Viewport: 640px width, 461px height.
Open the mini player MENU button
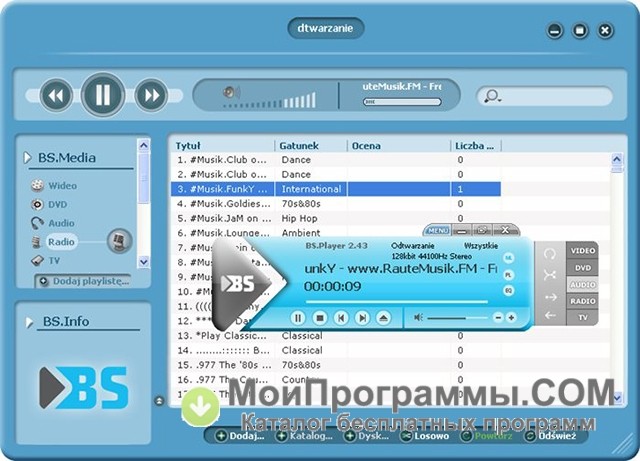(x=438, y=231)
